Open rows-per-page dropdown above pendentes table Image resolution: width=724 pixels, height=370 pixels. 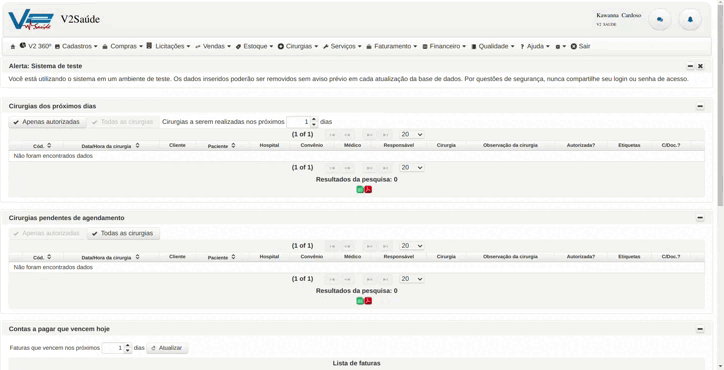412,246
